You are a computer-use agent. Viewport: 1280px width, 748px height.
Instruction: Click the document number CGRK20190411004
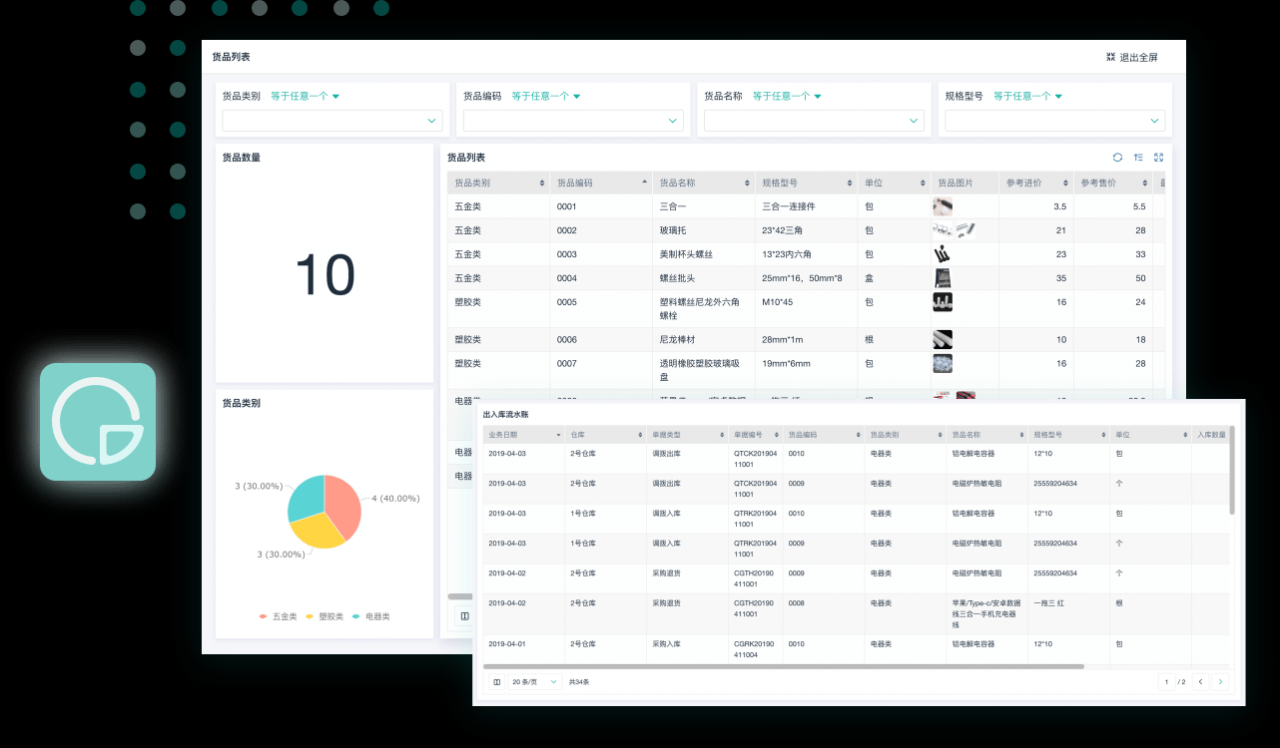[x=754, y=649]
